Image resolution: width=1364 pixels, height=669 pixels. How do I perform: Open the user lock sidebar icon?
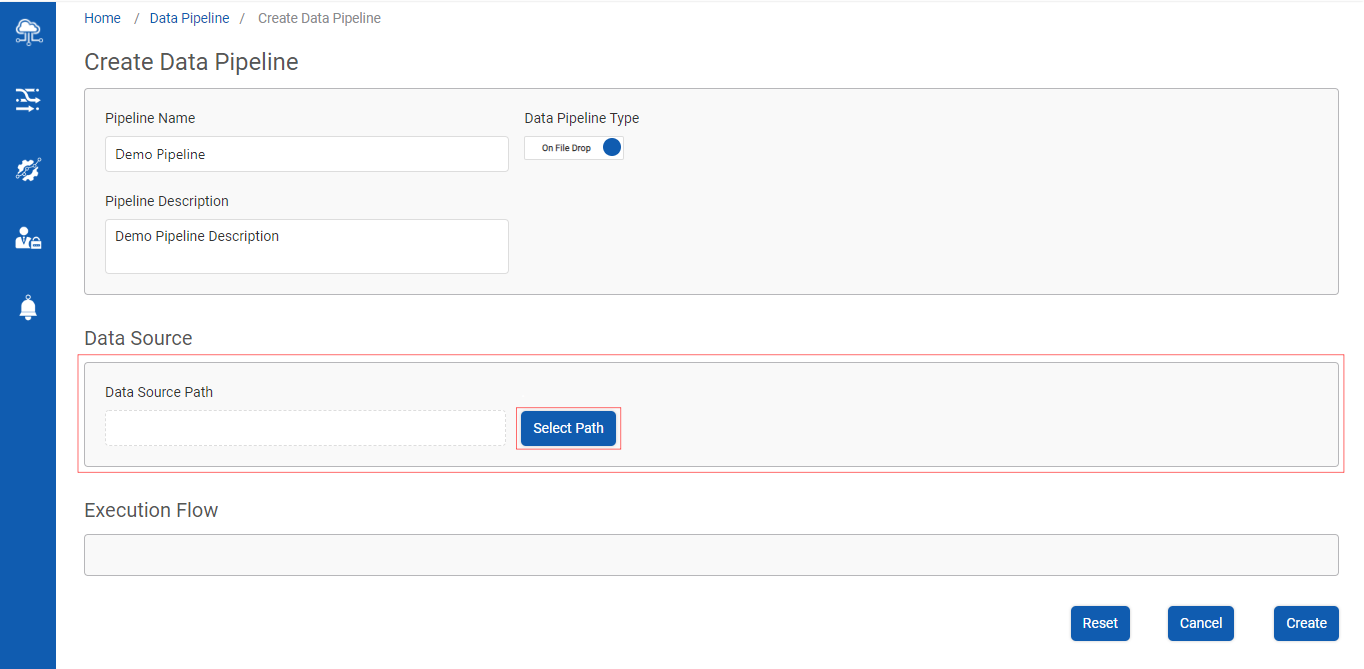(28, 238)
